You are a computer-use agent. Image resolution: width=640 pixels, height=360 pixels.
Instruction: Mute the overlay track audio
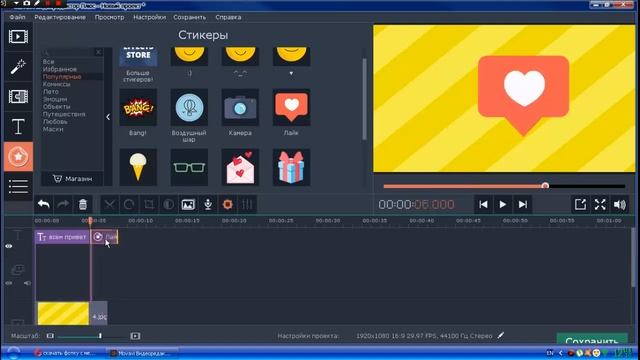tap(27, 283)
